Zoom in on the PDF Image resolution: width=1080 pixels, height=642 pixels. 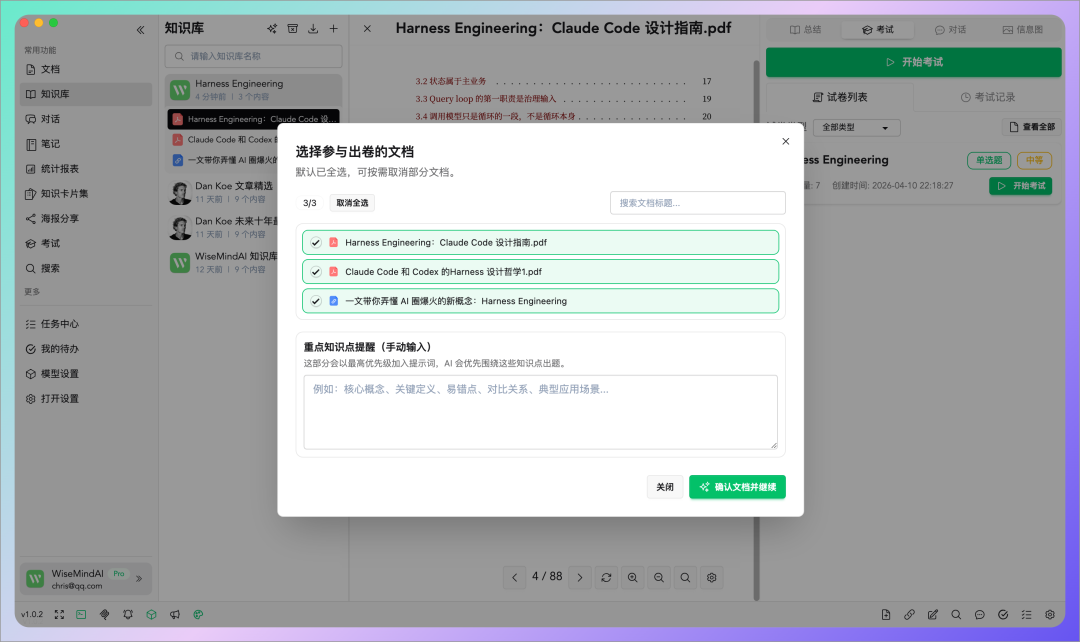[632, 577]
